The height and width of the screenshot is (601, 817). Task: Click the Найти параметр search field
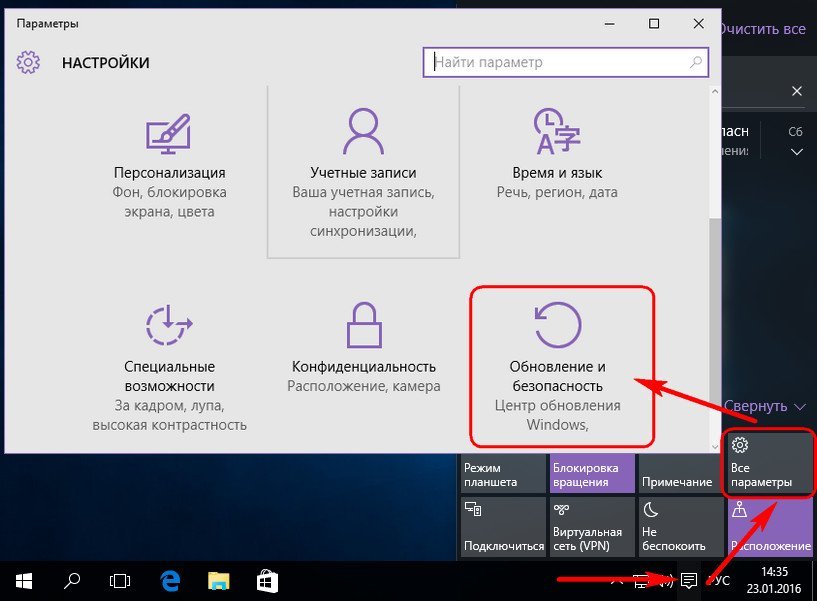[x=555, y=62]
